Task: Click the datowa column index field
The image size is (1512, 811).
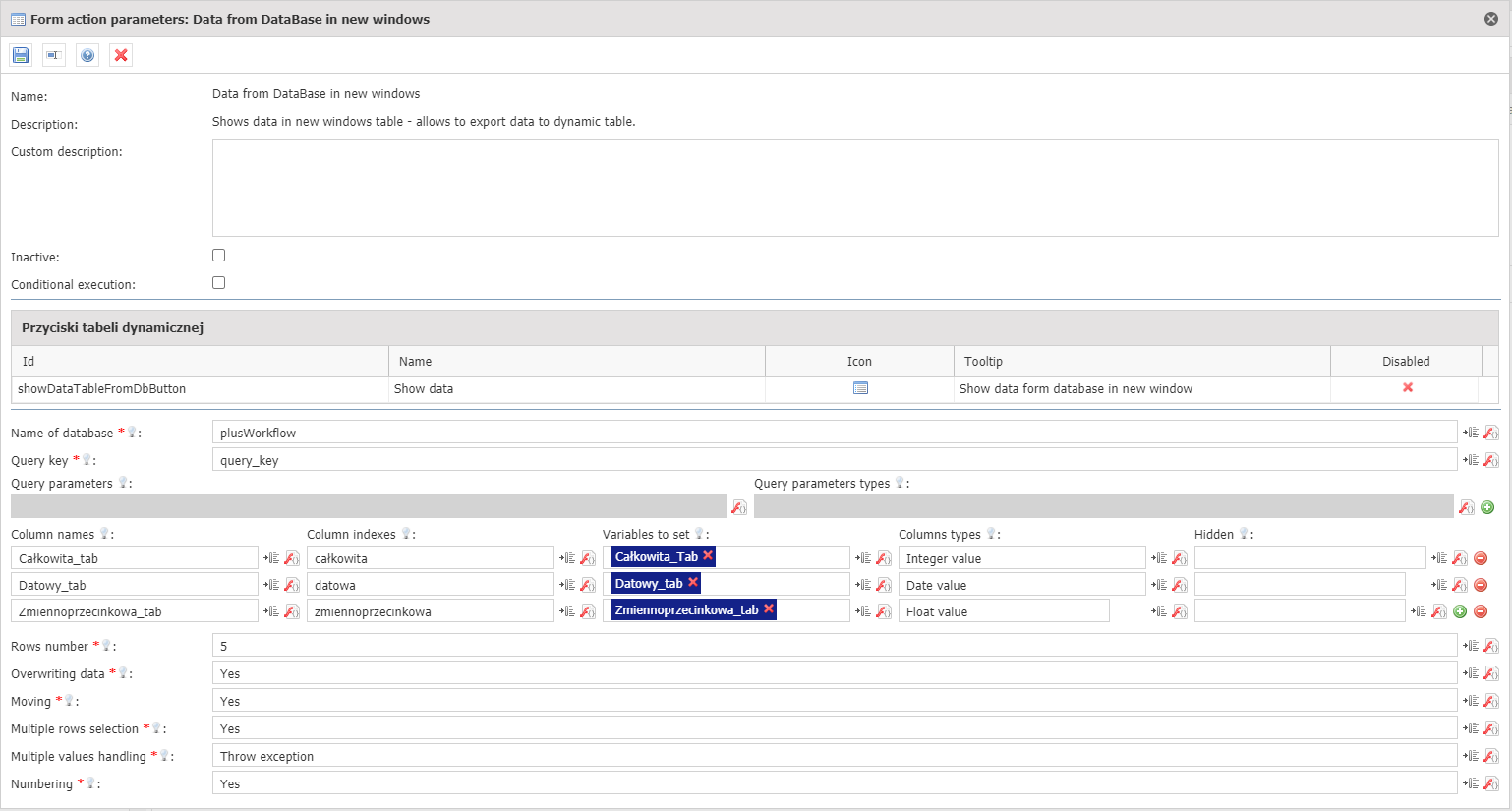Action: point(431,585)
